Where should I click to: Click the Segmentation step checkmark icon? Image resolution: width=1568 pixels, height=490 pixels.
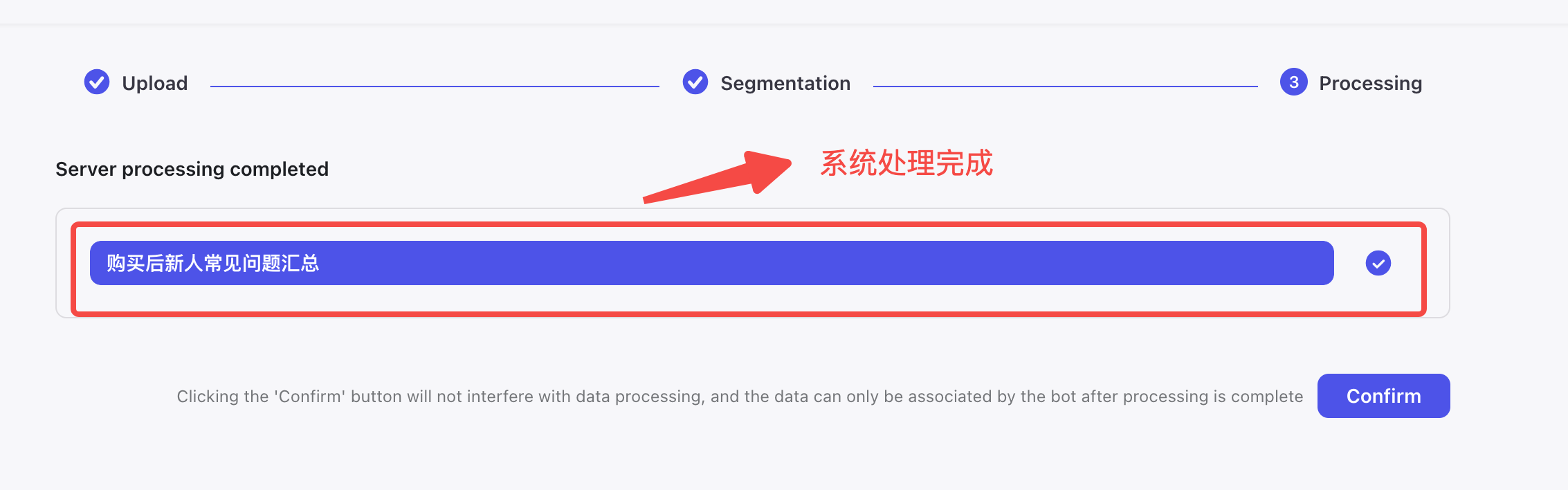[x=695, y=82]
